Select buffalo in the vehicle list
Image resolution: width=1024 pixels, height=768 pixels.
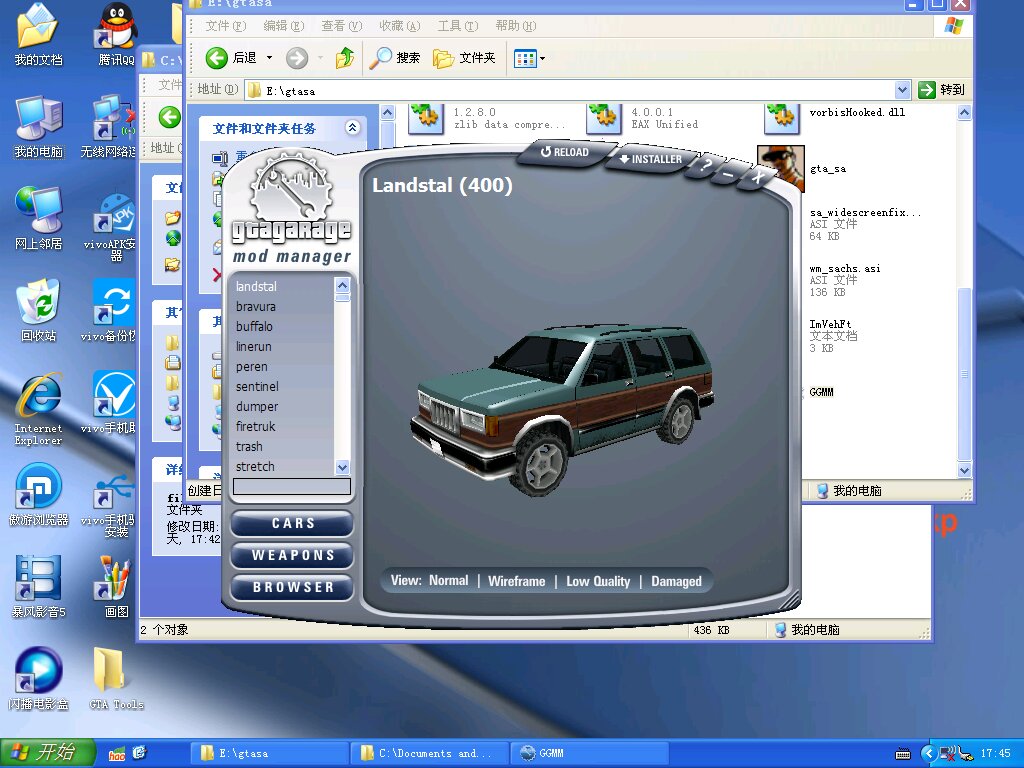[283, 327]
